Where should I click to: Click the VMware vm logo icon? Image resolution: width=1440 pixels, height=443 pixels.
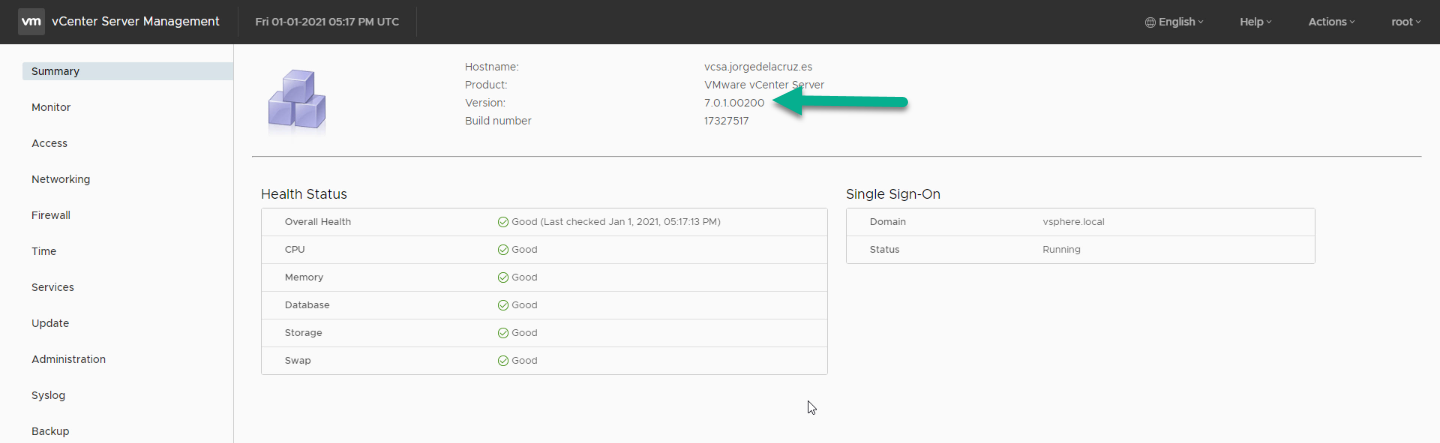coord(31,21)
